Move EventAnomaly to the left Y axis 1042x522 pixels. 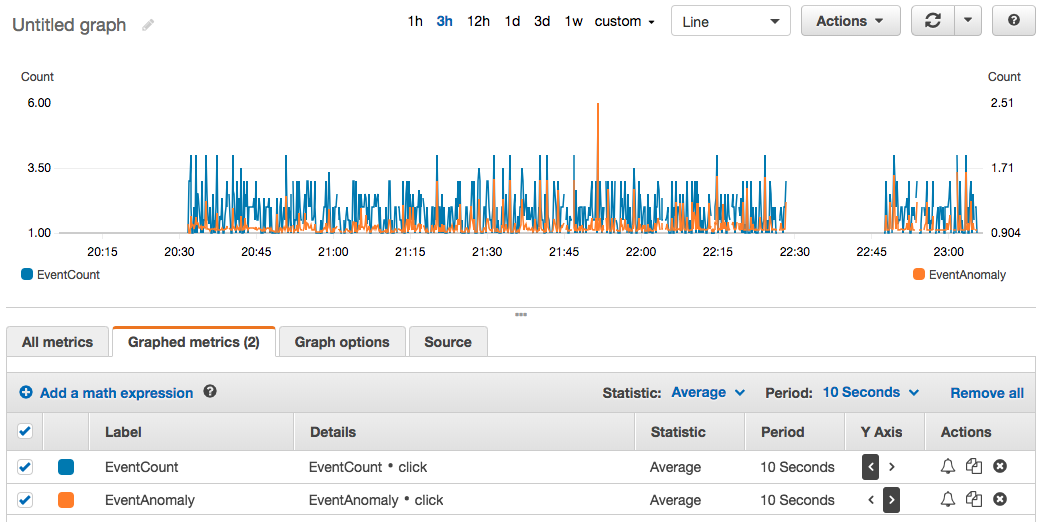coord(871,500)
